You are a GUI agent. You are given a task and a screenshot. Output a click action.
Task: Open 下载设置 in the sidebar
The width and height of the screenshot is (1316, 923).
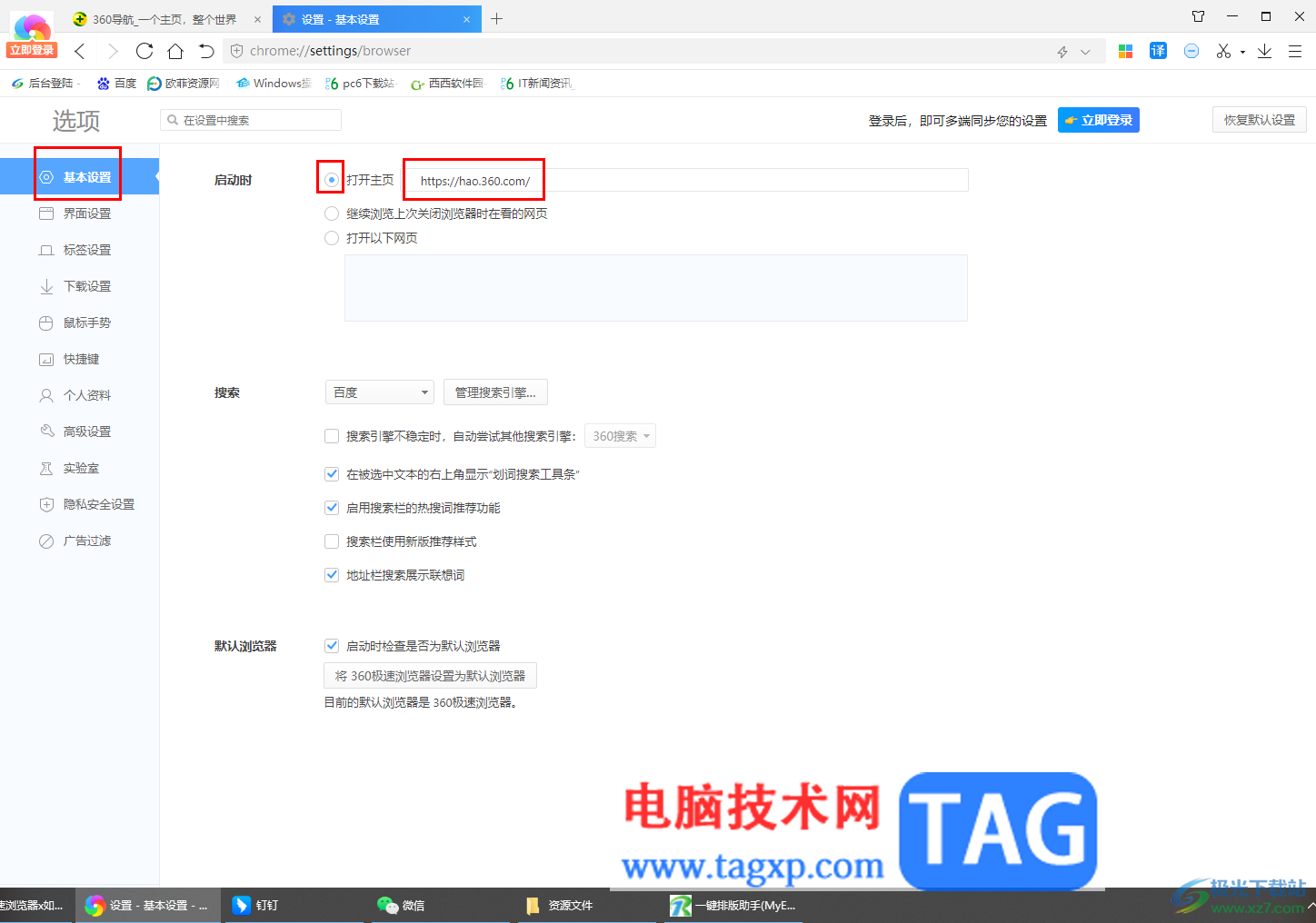[79, 286]
